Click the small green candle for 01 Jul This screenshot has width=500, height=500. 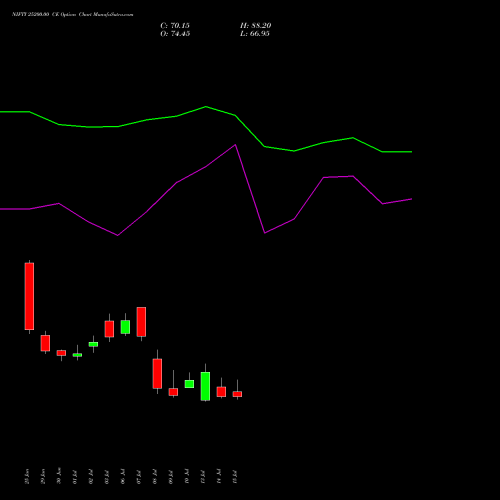coord(77,355)
